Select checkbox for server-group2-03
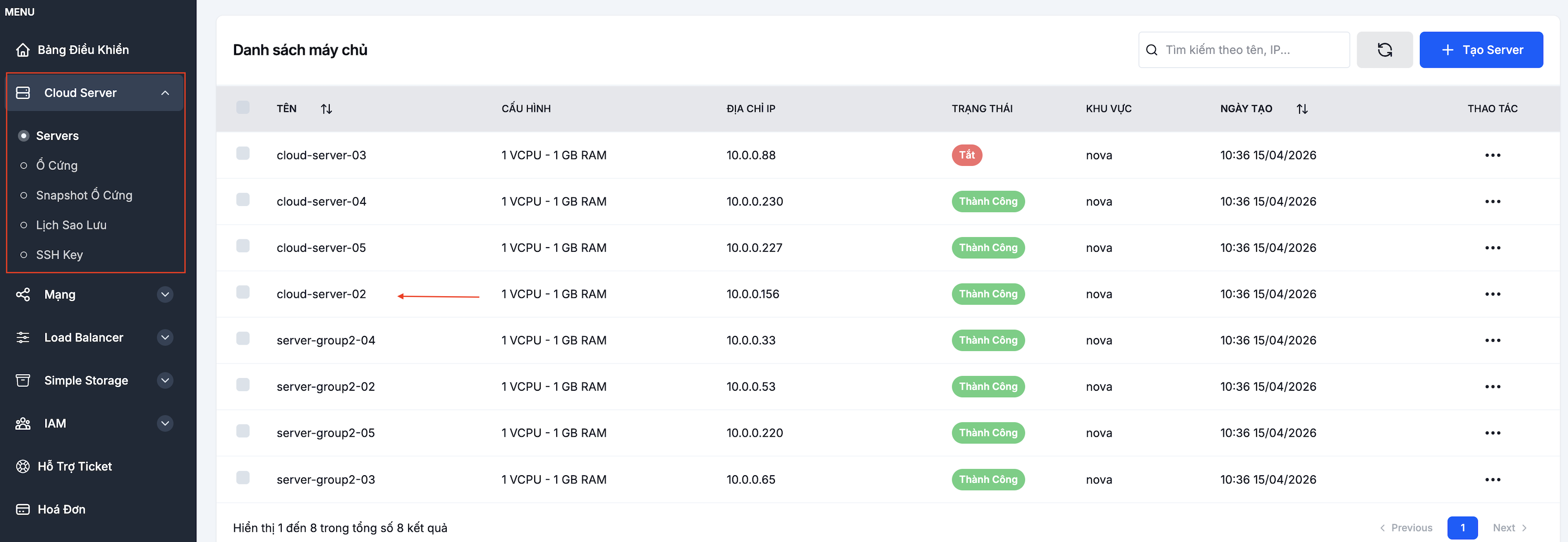This screenshot has width=1568, height=542. [x=243, y=477]
